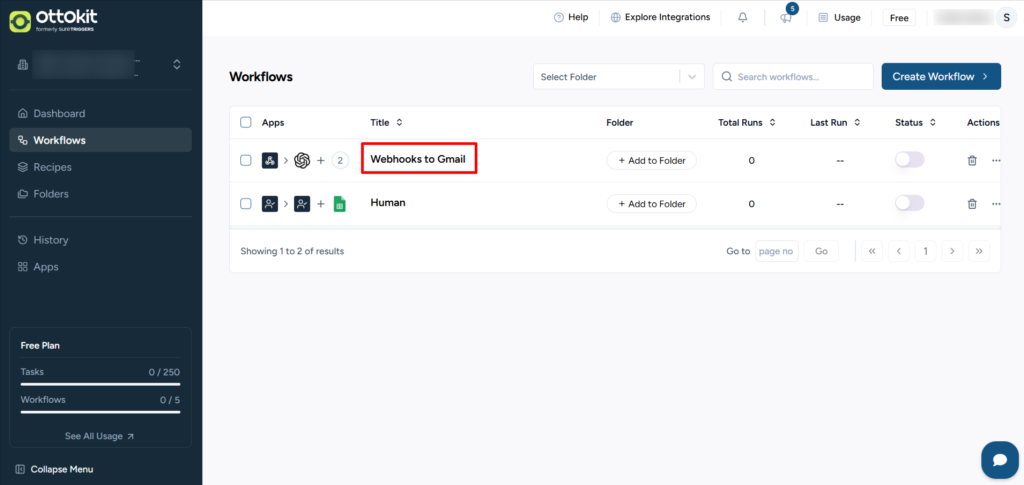The width and height of the screenshot is (1024, 485).
Task: Open the workspace switcher in sidebar
Action: click(177, 64)
